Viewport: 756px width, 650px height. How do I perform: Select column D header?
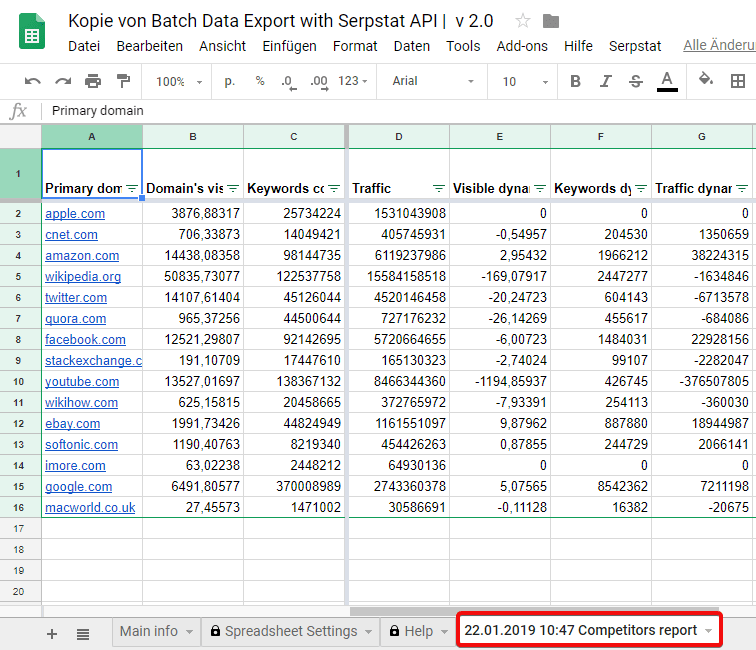tap(399, 137)
